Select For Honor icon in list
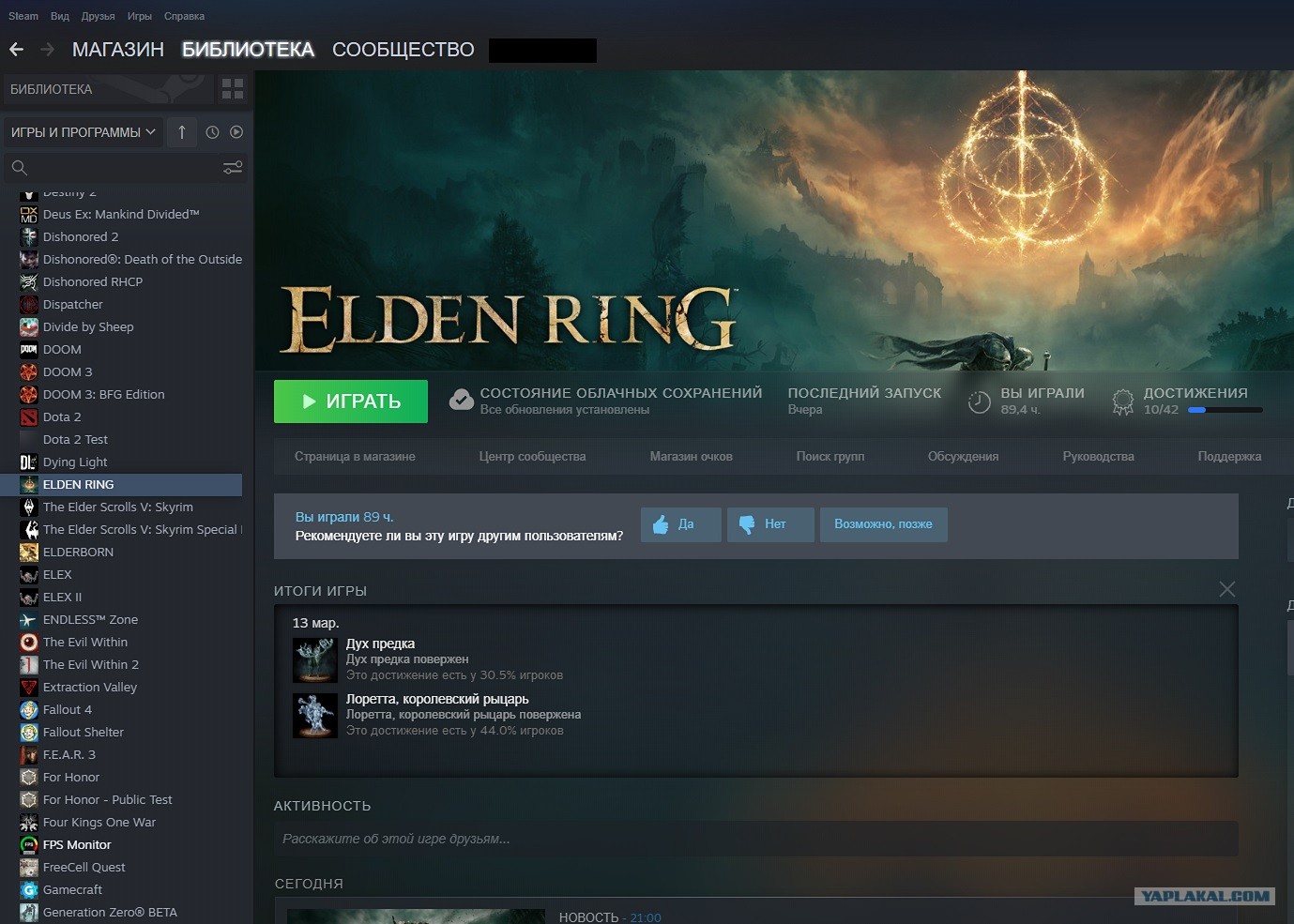The width and height of the screenshot is (1294, 924). tap(29, 778)
